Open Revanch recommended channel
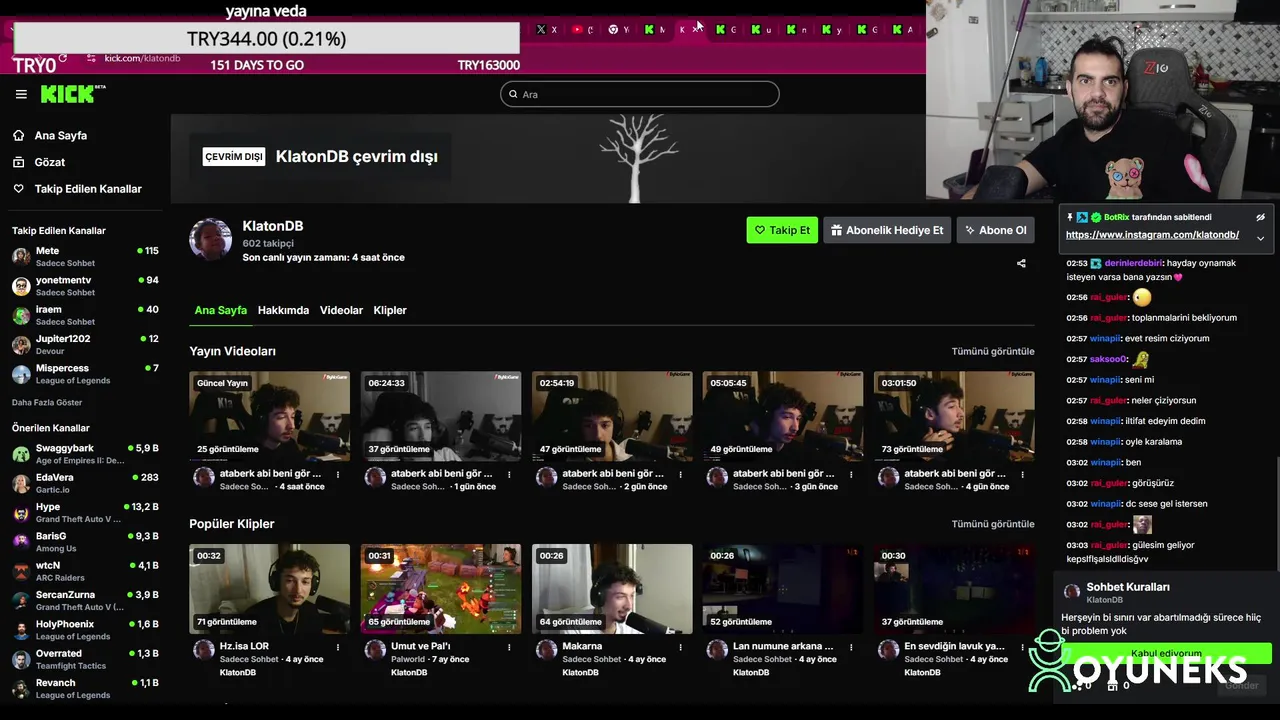This screenshot has height=720, width=1280. (x=84, y=689)
